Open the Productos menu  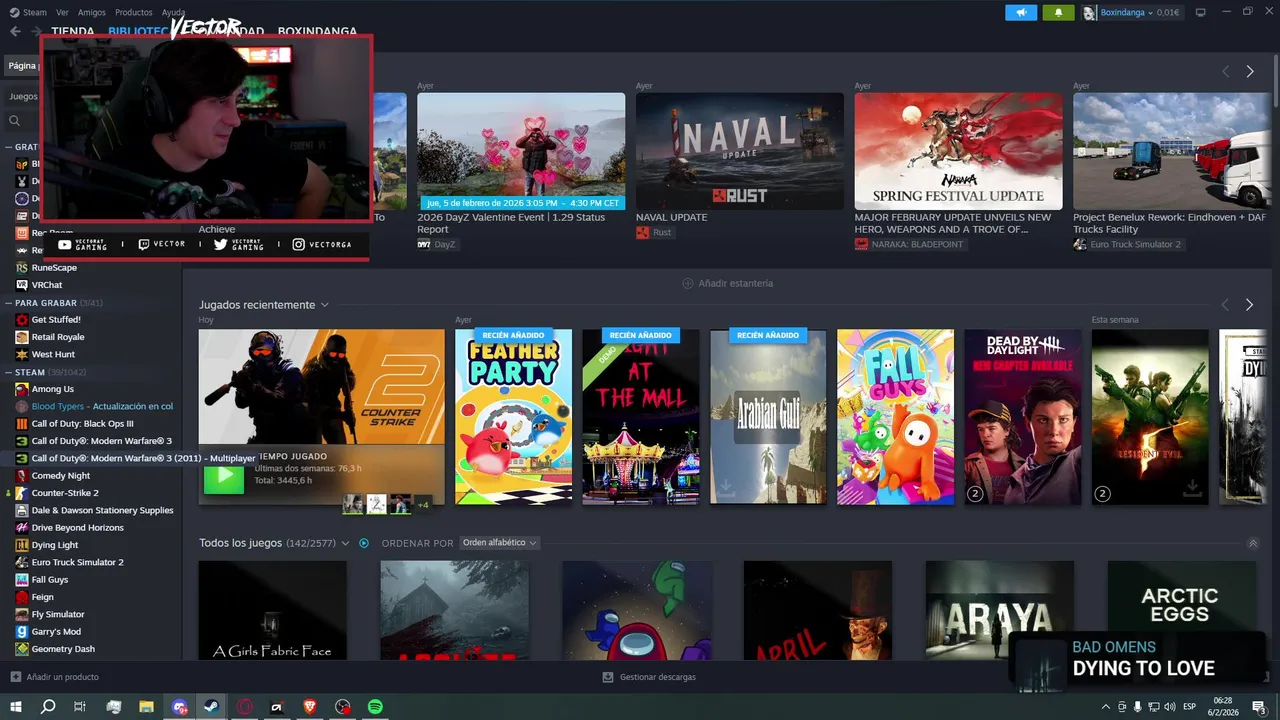(134, 12)
